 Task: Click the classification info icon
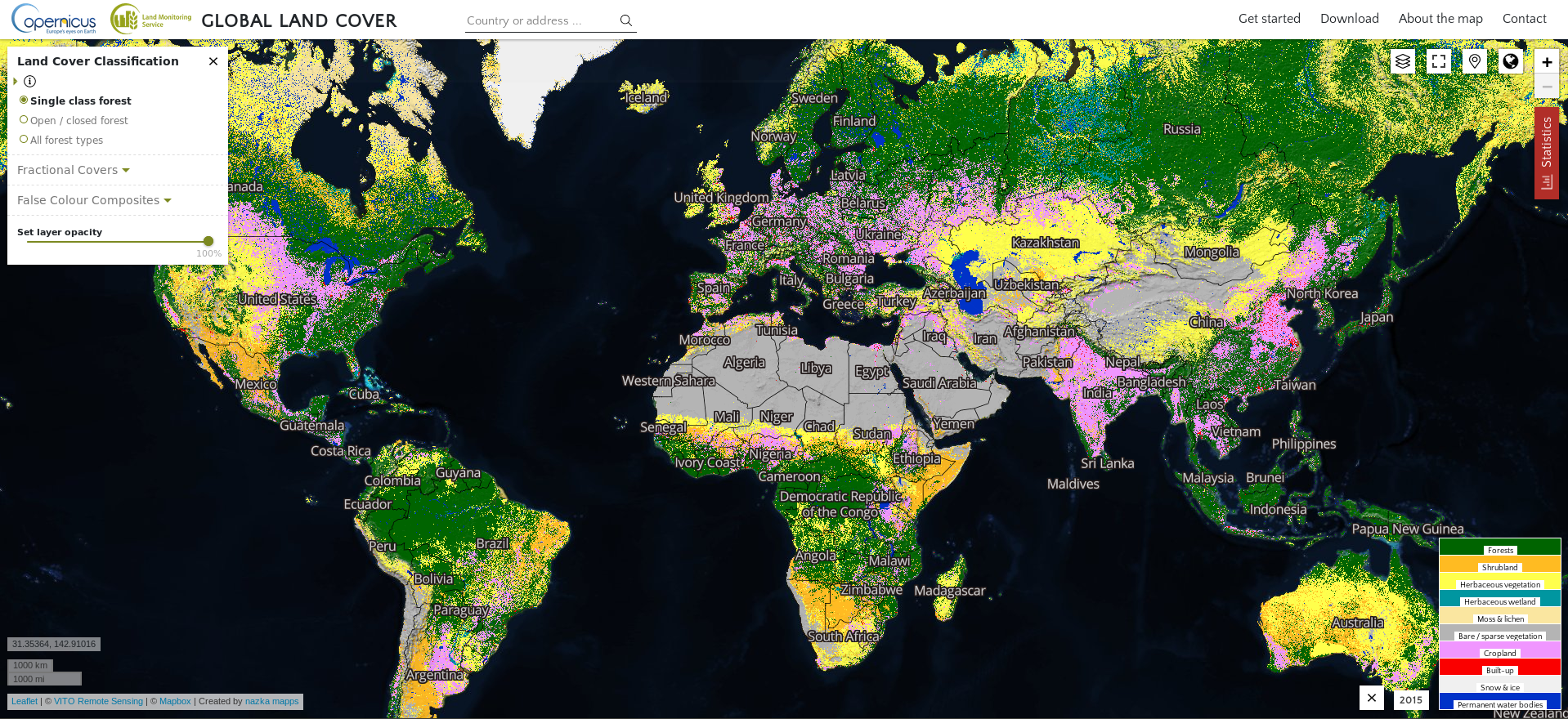coord(30,81)
